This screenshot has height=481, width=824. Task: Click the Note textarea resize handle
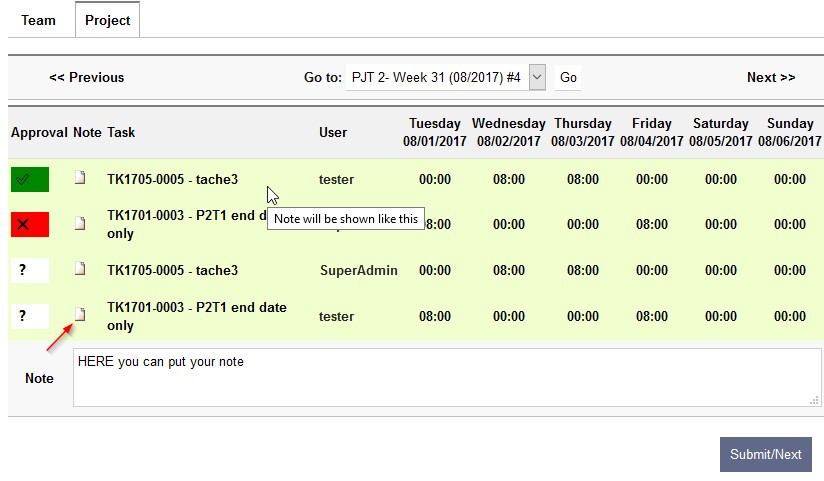(x=814, y=400)
